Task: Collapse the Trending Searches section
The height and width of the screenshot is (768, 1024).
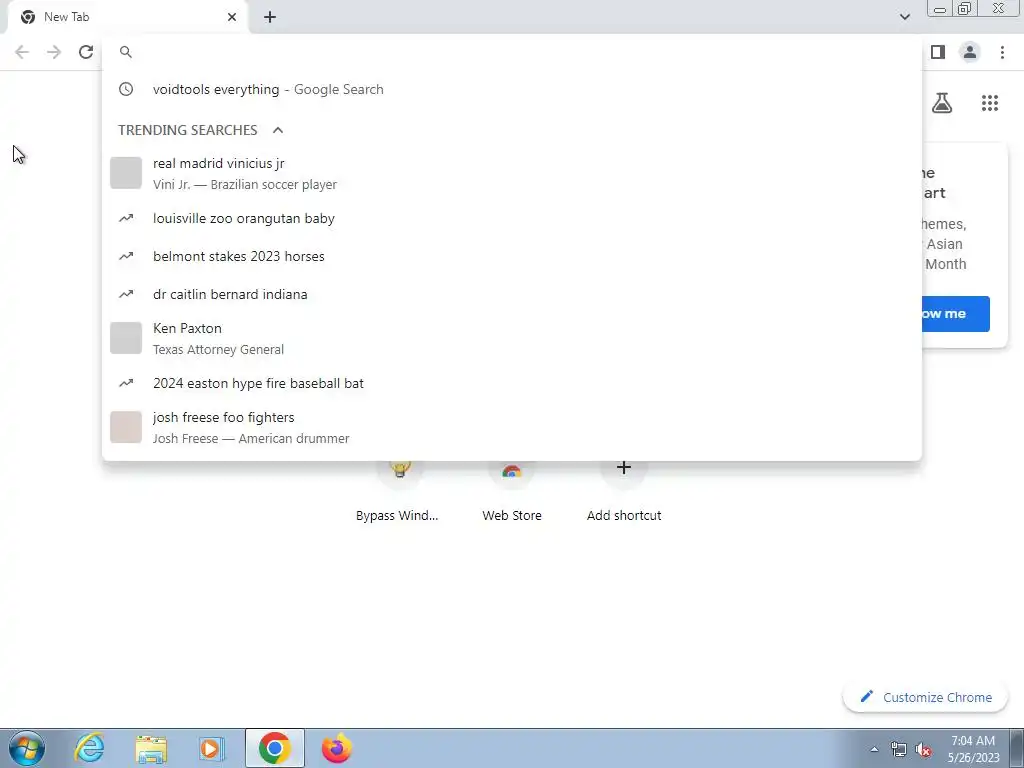Action: coord(278,130)
